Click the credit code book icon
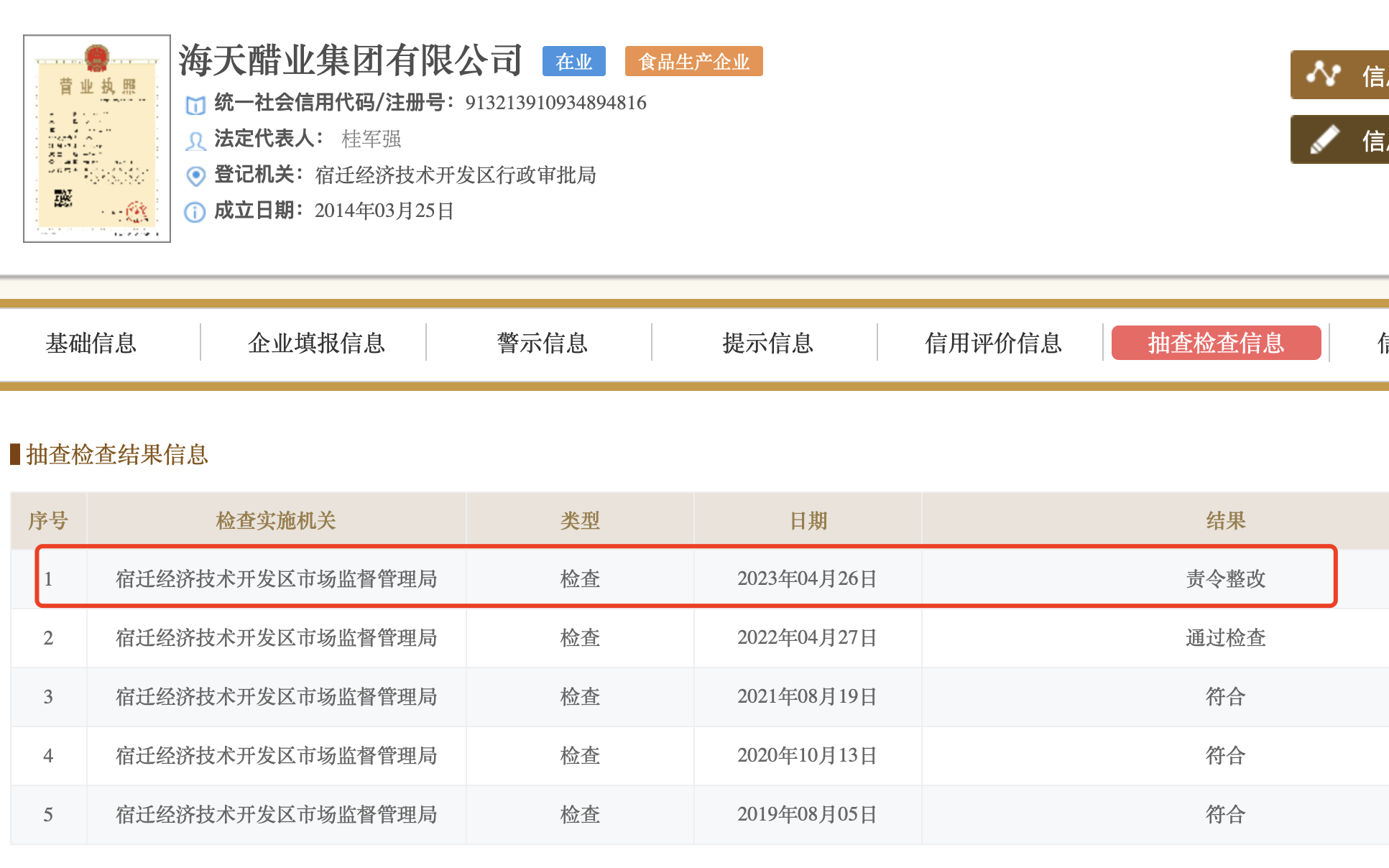1389x868 pixels. coord(195,105)
